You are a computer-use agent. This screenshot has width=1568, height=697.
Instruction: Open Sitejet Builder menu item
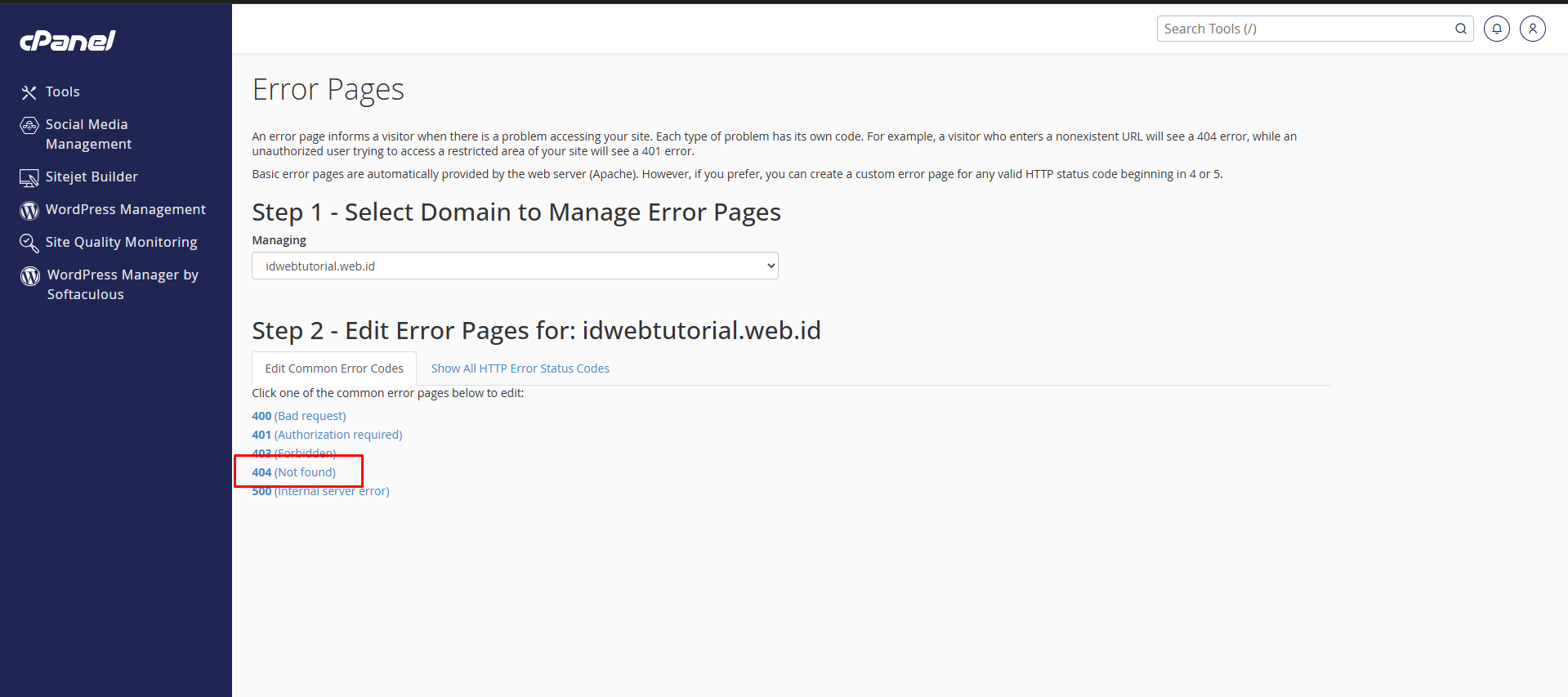pos(92,176)
